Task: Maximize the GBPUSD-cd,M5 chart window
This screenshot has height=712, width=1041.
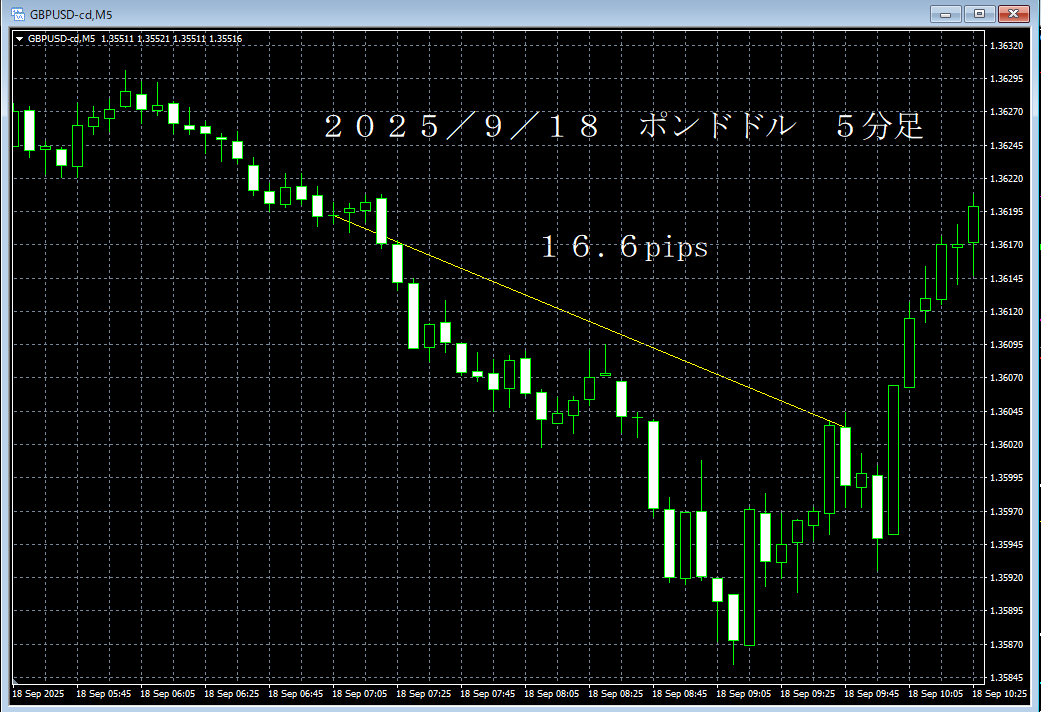Action: coord(979,14)
